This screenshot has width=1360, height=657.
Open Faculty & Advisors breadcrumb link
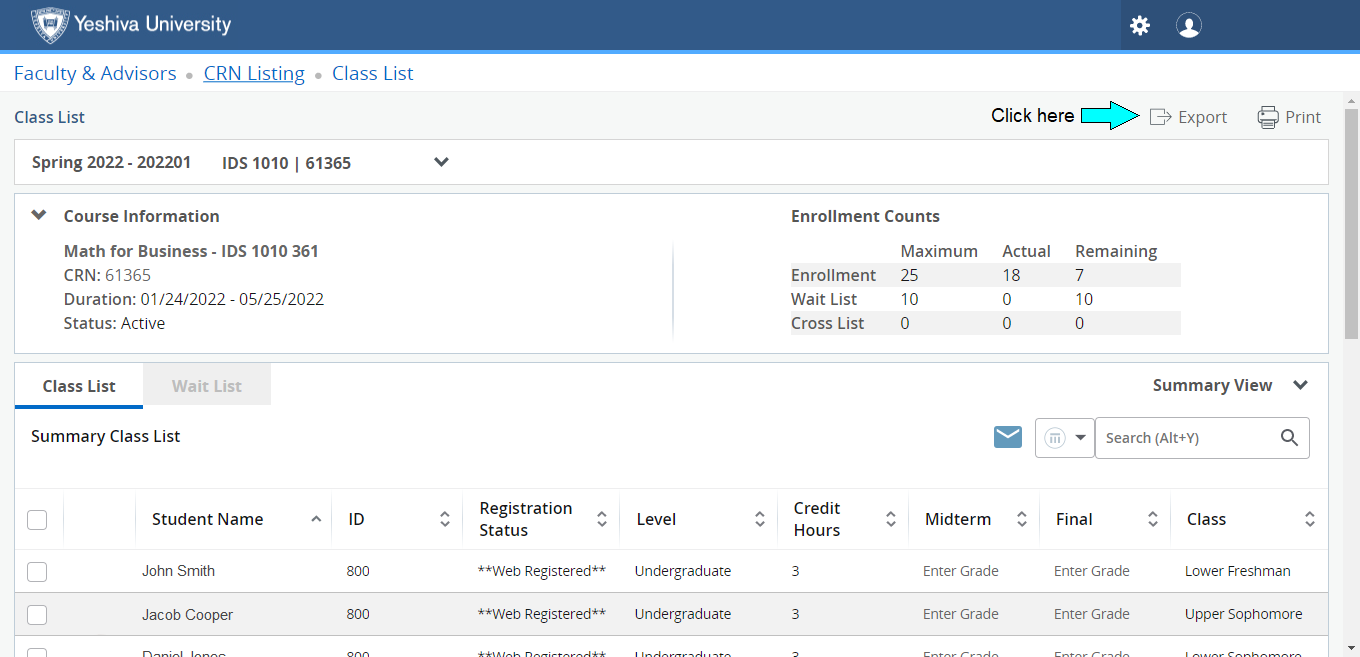coord(95,73)
